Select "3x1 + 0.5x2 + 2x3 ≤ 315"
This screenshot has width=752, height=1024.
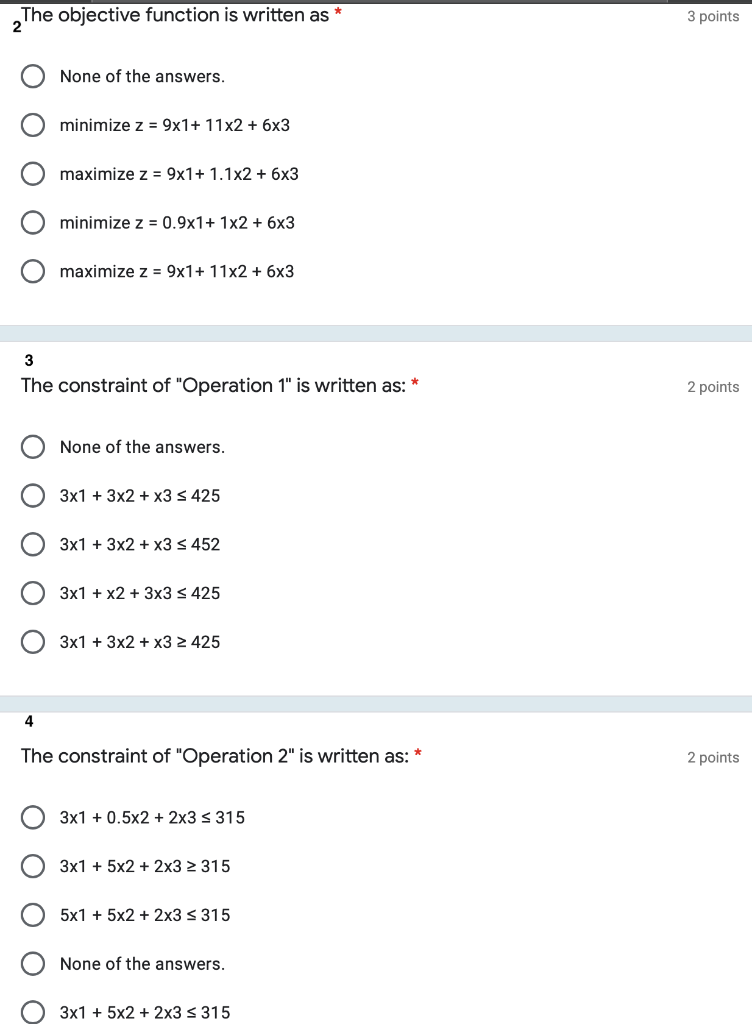[x=33, y=817]
